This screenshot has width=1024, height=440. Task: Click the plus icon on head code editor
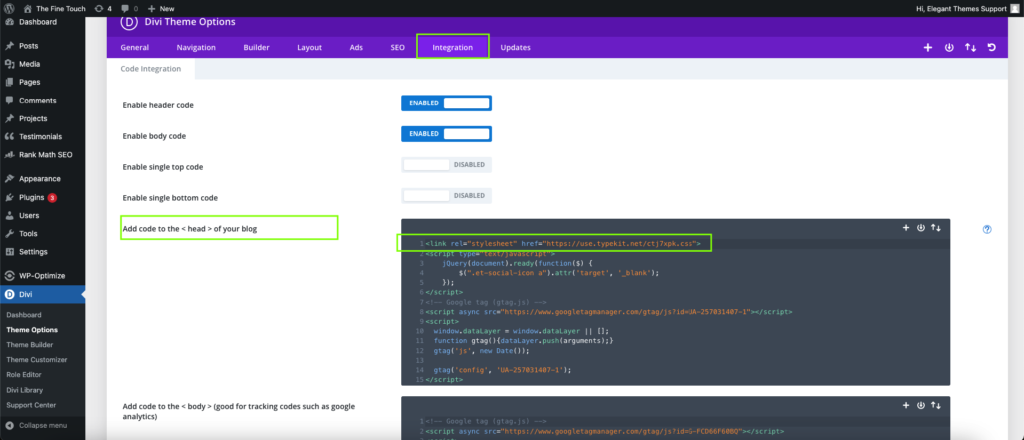tap(906, 228)
